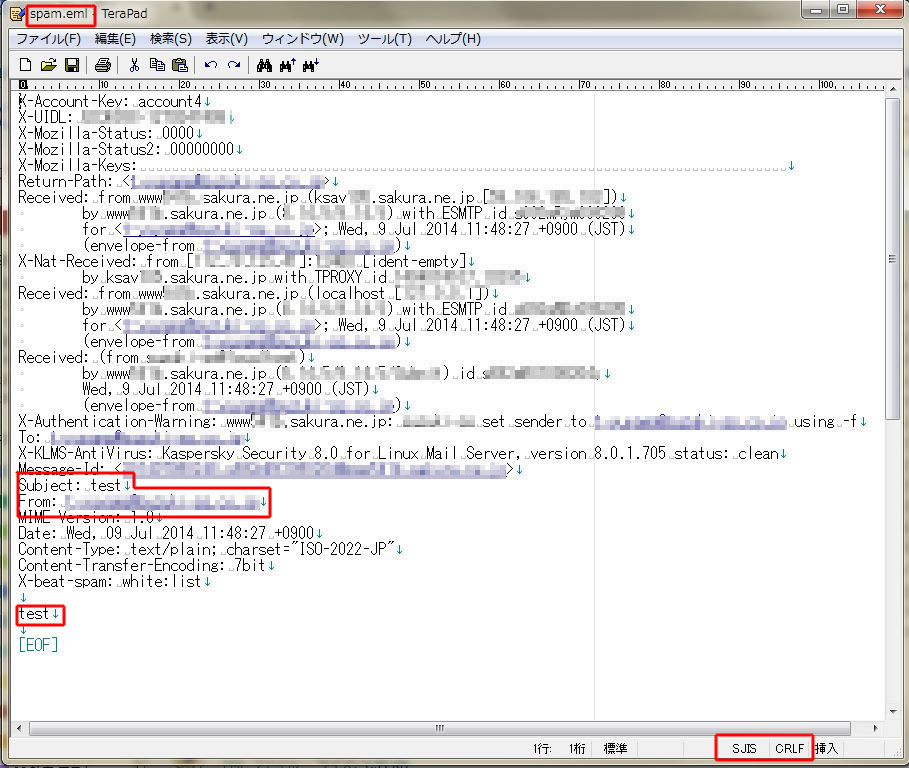Click the X-Mozilla-Status: 0000 line
909x768 pixels.
(x=110, y=134)
